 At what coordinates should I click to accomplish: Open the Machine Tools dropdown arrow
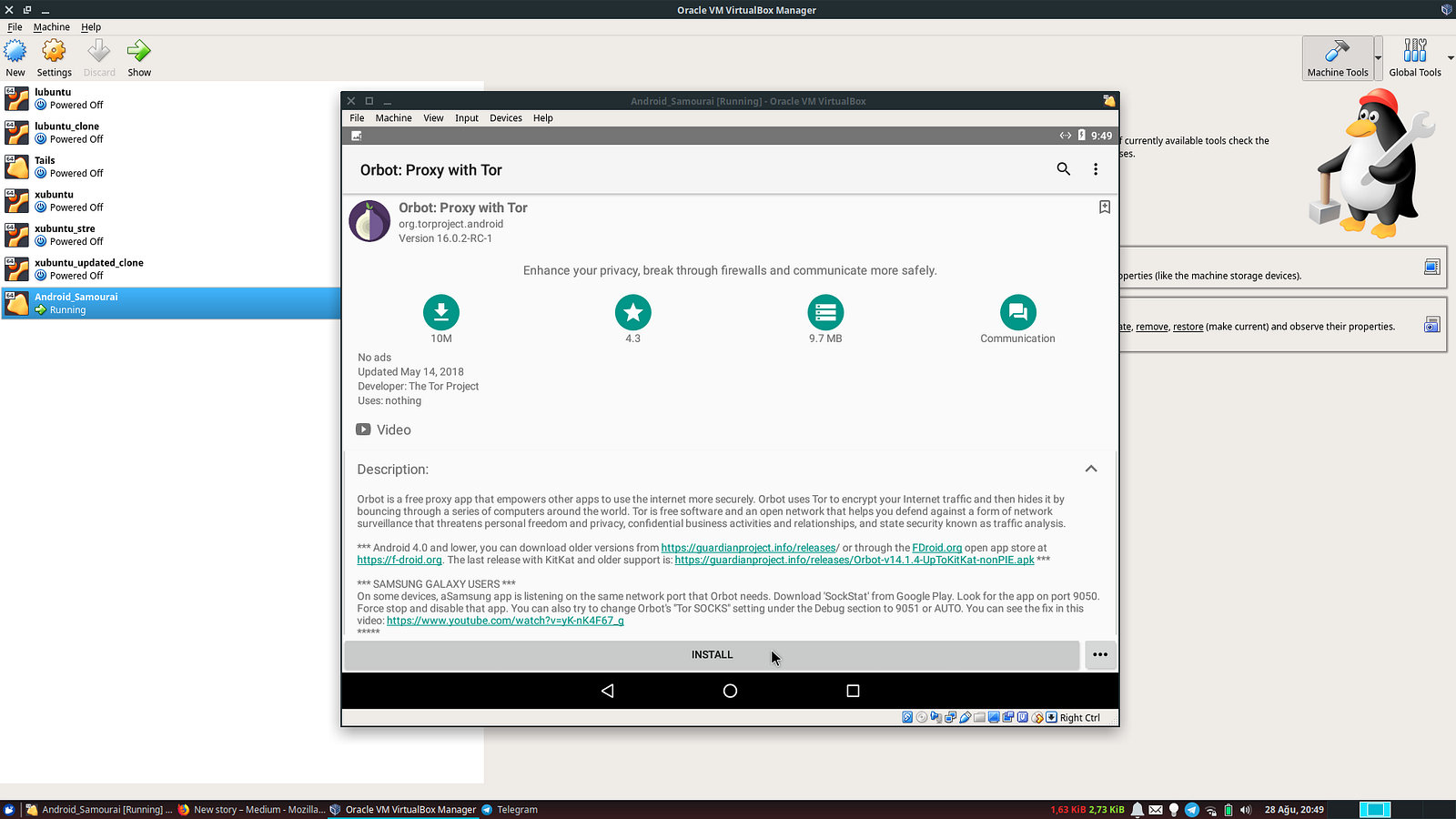tap(1379, 58)
